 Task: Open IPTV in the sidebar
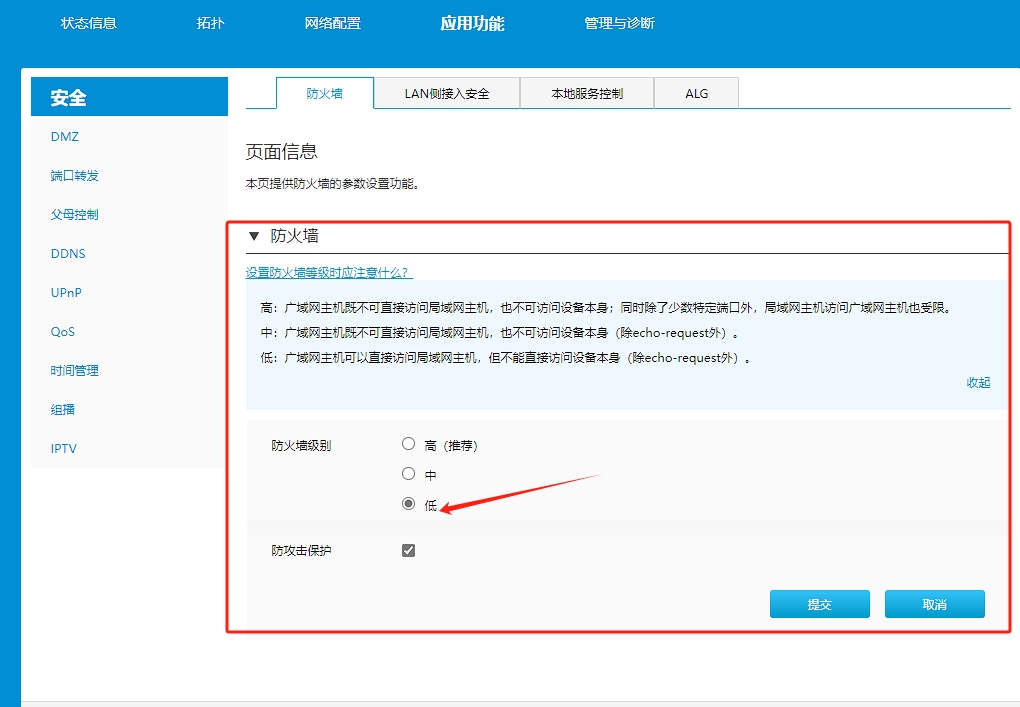pyautogui.click(x=64, y=449)
